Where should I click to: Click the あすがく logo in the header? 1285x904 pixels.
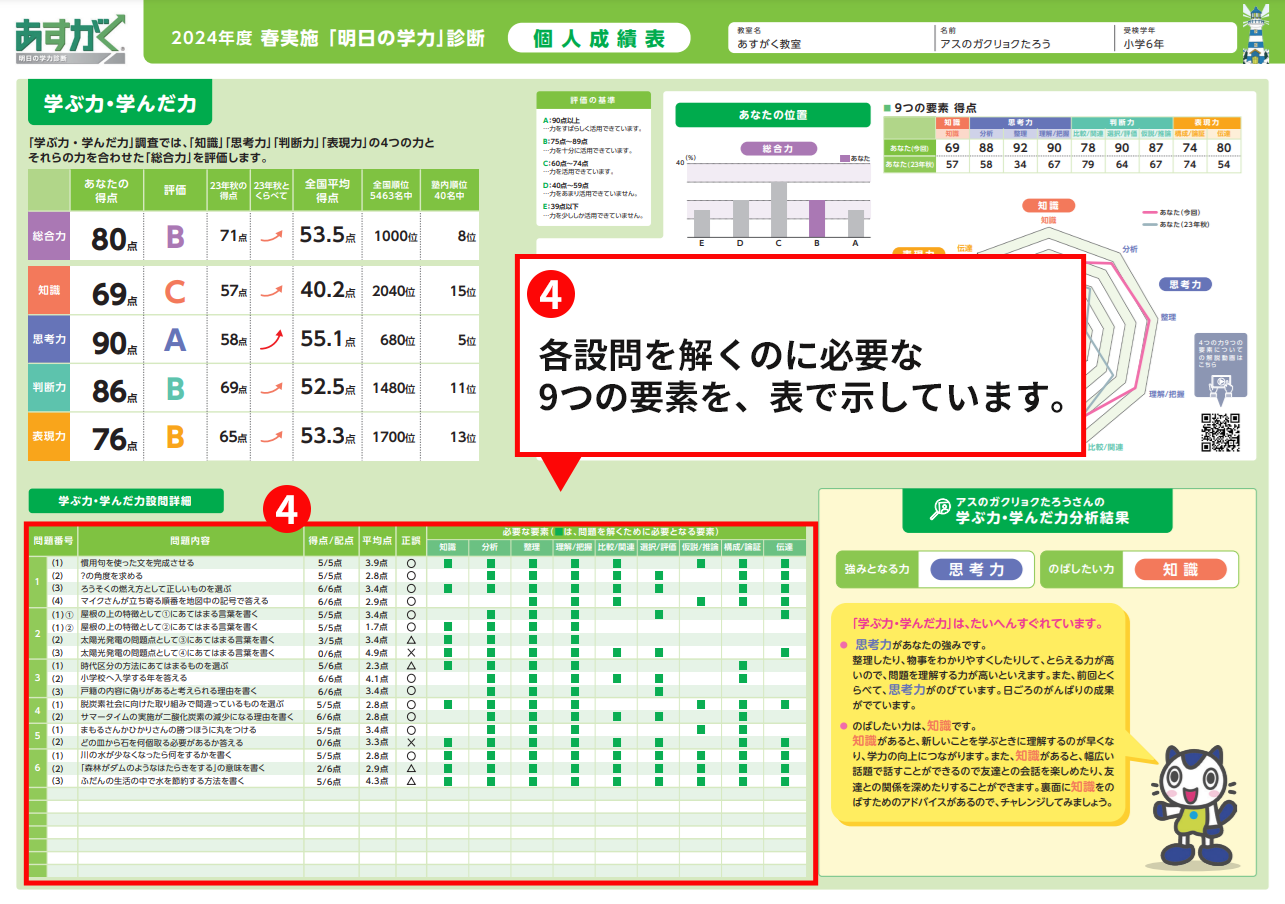[x=70, y=39]
